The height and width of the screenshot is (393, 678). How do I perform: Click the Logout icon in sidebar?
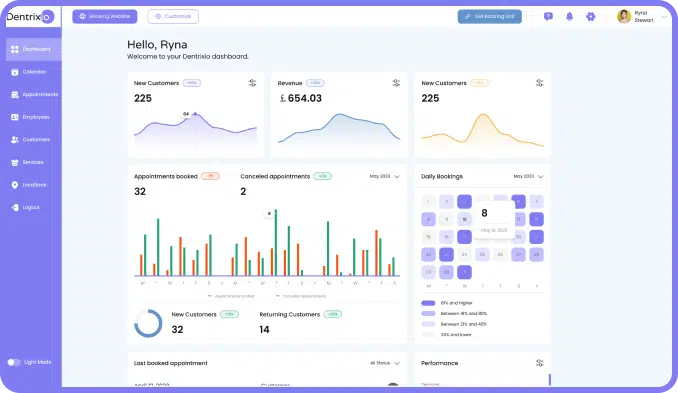(15, 208)
